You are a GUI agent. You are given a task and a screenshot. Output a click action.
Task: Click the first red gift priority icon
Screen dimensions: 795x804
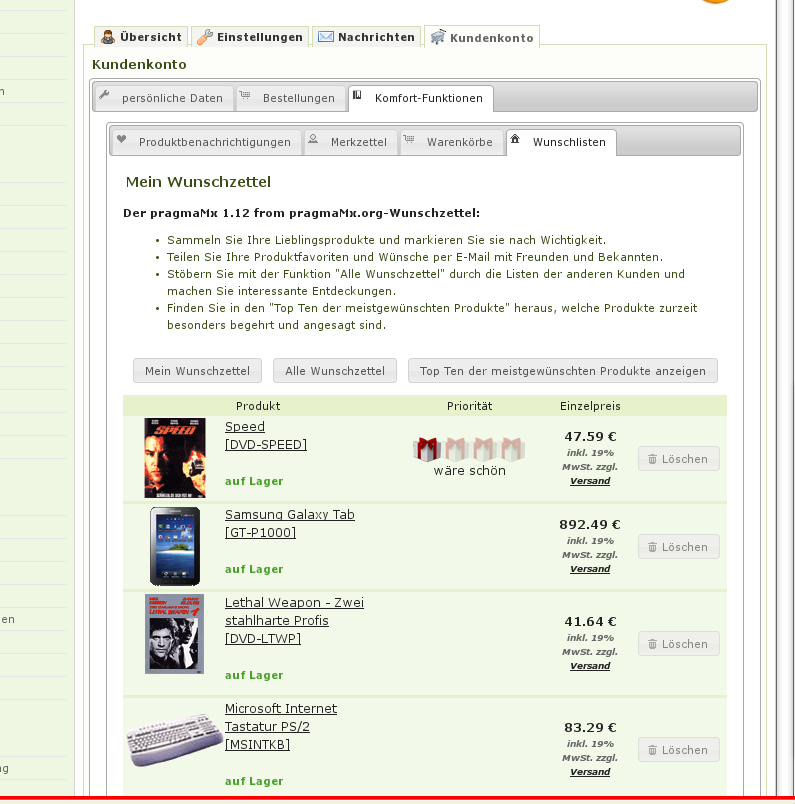click(427, 449)
